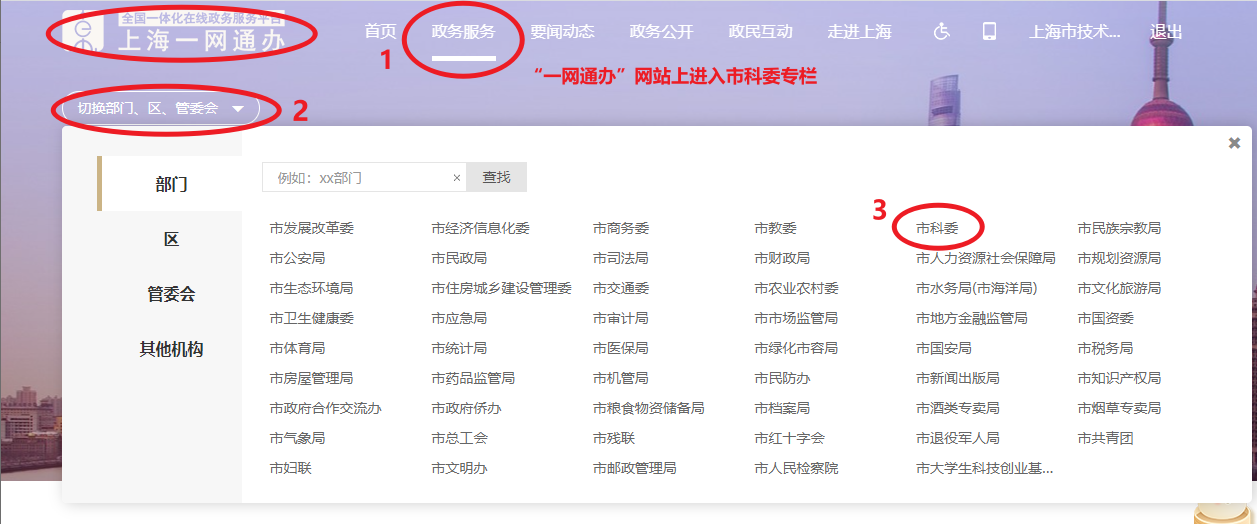Open the 其他机构 category tab
The width and height of the screenshot is (1257, 524).
coord(171,349)
